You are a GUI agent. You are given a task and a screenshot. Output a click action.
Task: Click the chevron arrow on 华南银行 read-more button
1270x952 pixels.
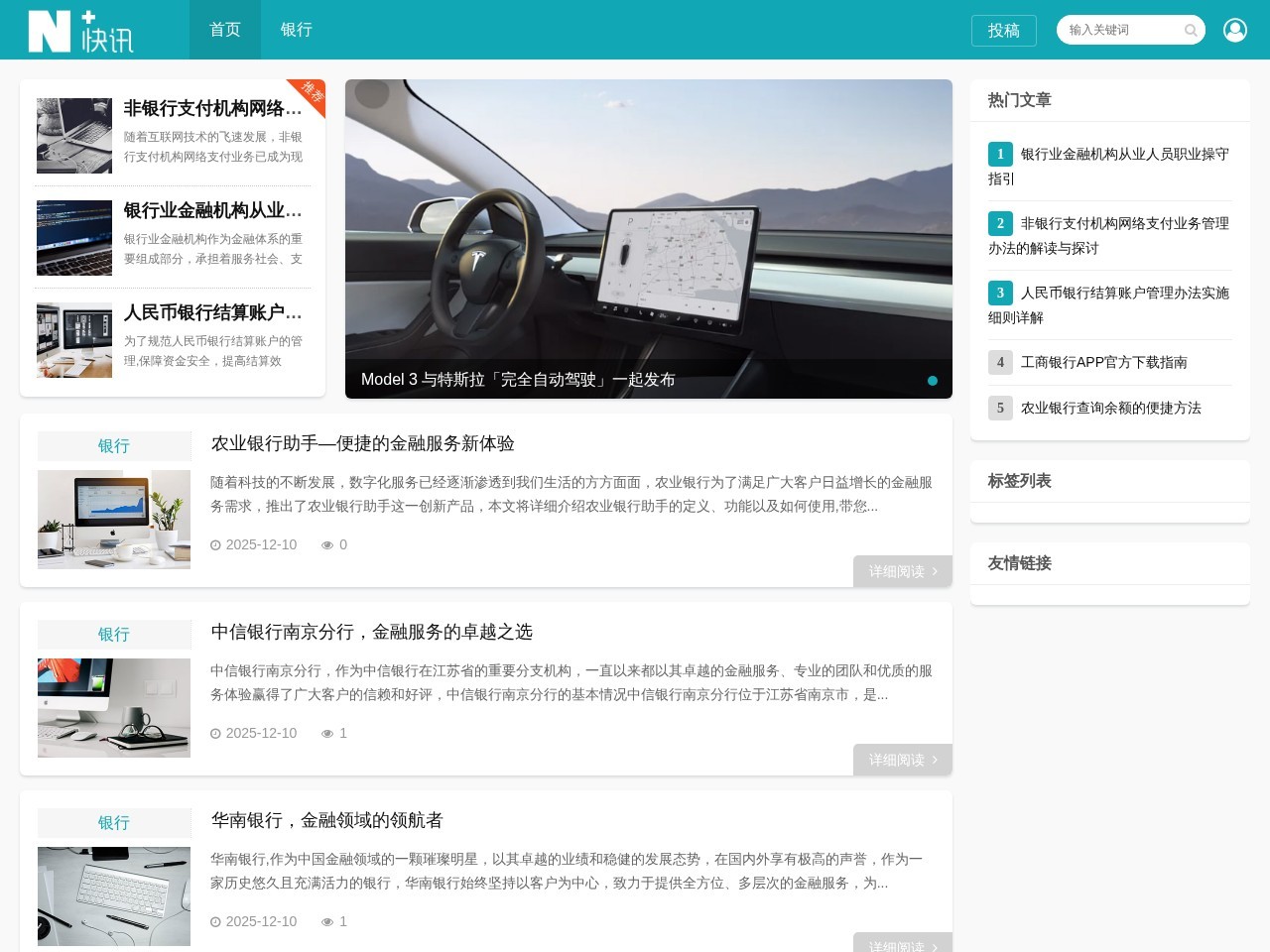click(x=934, y=947)
